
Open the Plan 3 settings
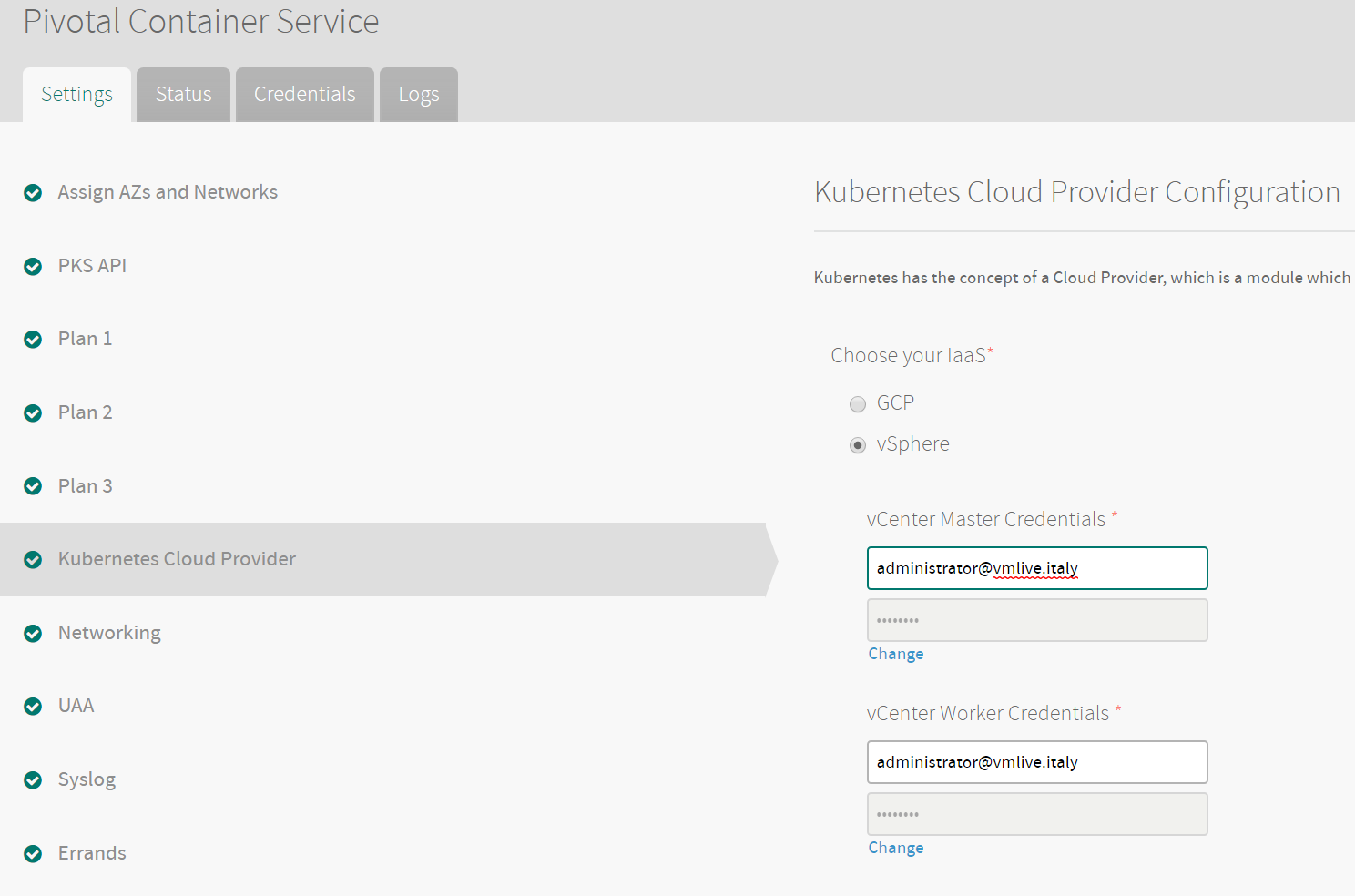(85, 486)
